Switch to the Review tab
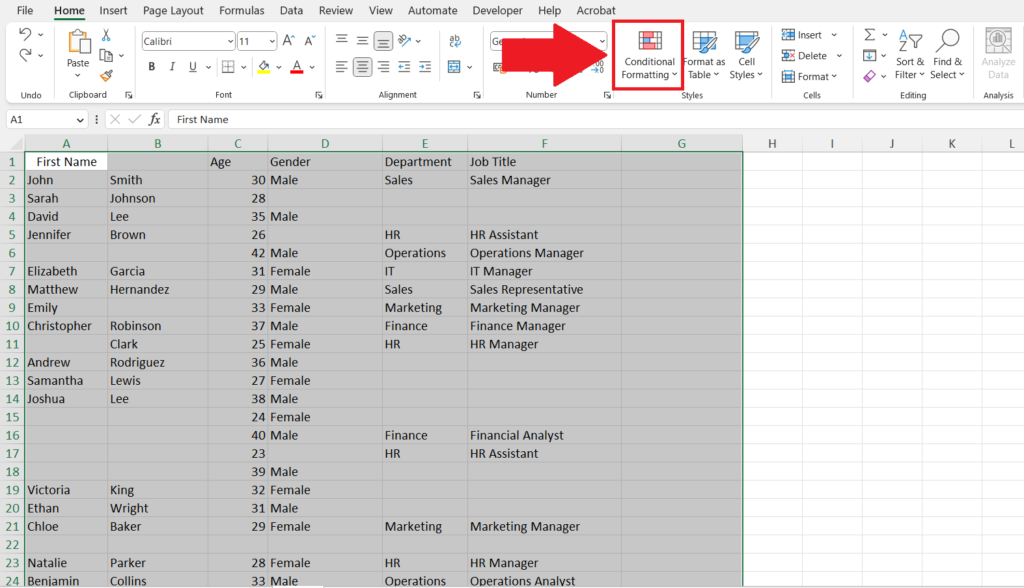 click(x=336, y=10)
